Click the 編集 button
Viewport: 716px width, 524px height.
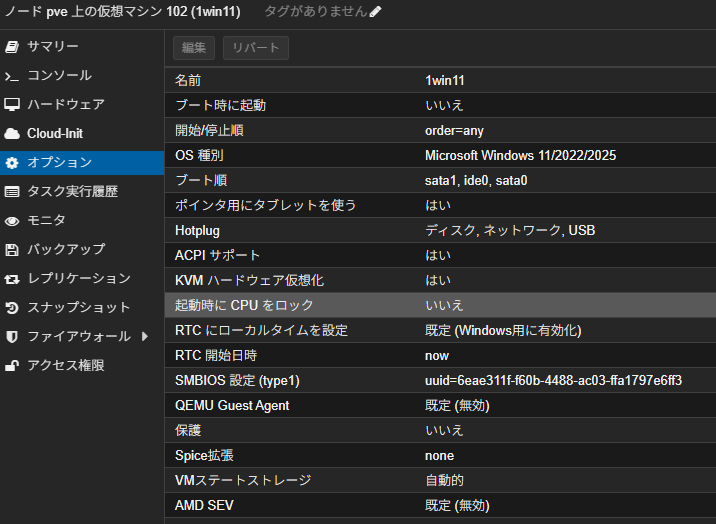(x=194, y=48)
